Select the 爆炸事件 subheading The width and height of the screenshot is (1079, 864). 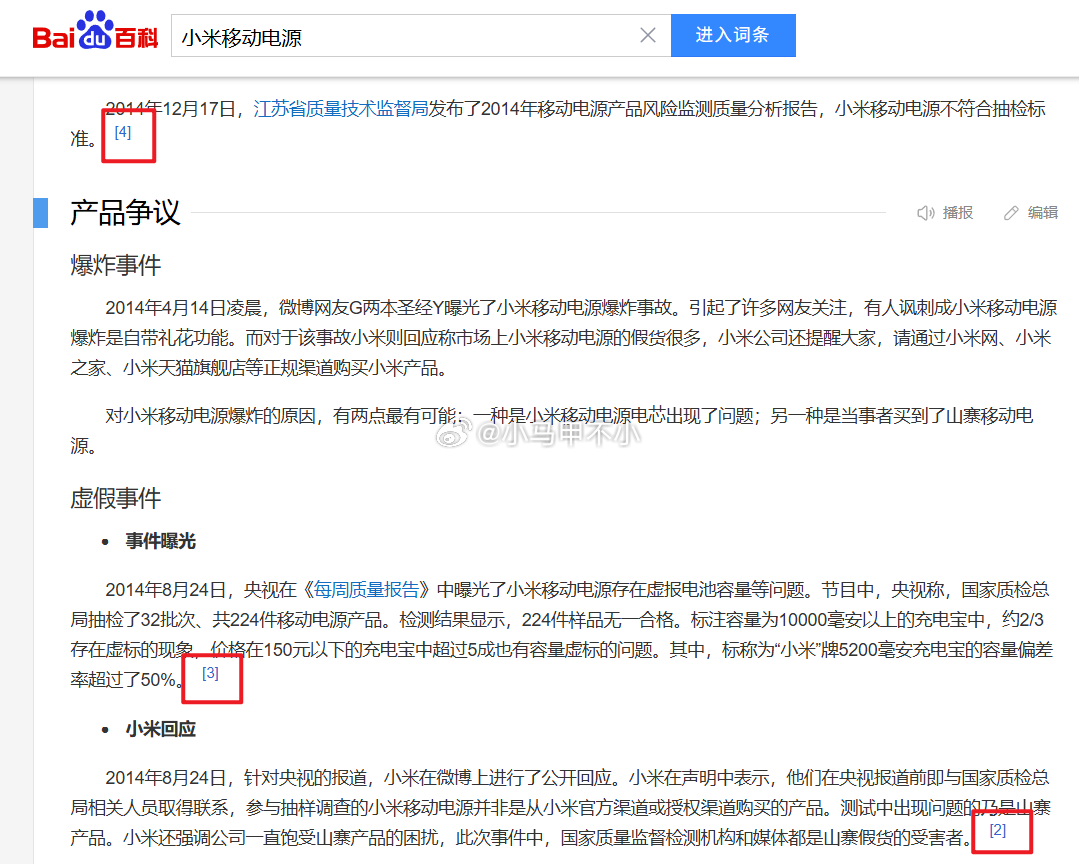[x=116, y=265]
